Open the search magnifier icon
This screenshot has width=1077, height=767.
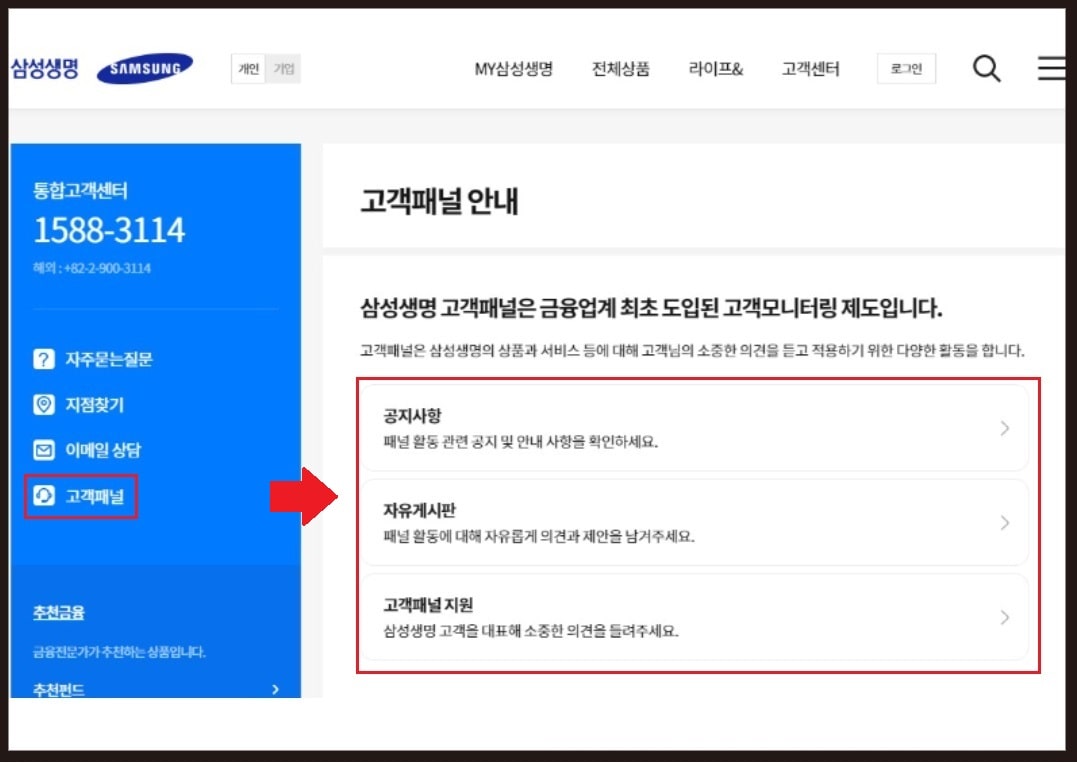point(986,68)
